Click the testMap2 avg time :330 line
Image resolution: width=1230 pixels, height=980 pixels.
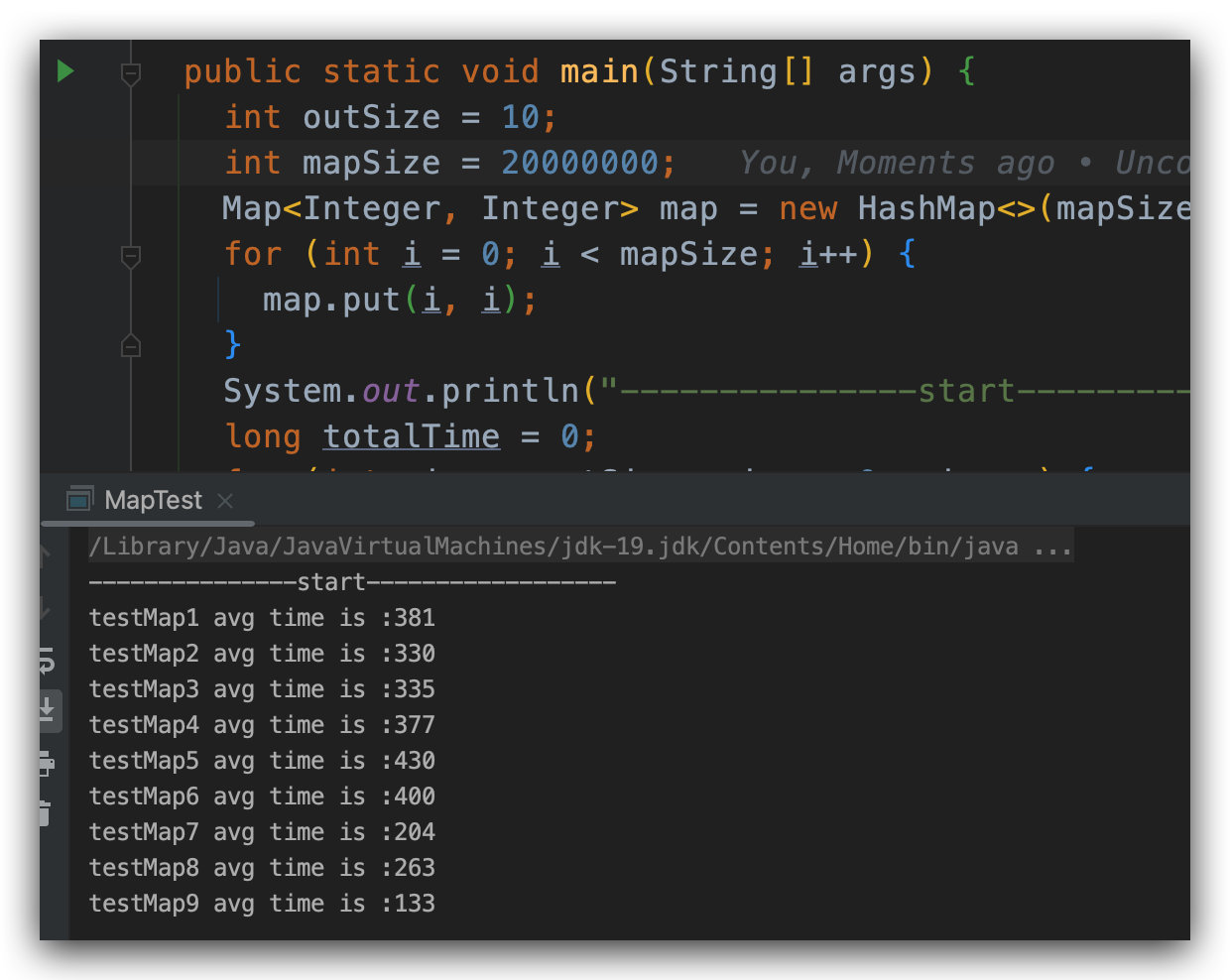pyautogui.click(x=262, y=654)
